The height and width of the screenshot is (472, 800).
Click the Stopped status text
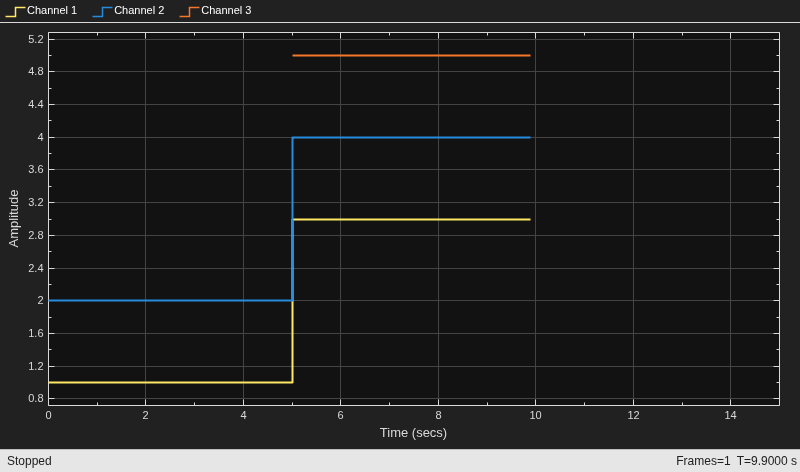point(29,461)
